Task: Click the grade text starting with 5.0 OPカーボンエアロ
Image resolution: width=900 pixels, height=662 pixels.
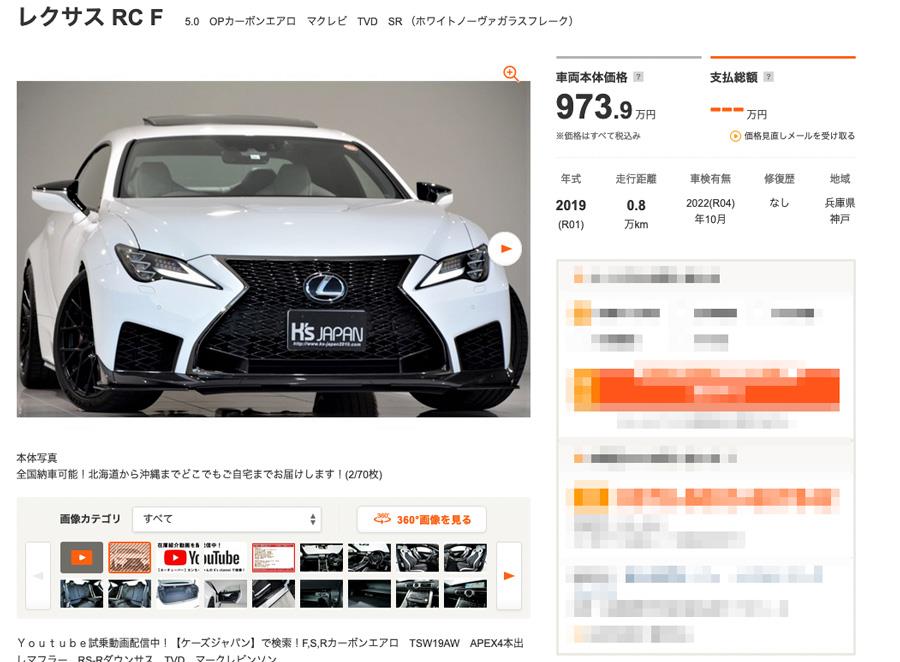Action: (379, 21)
